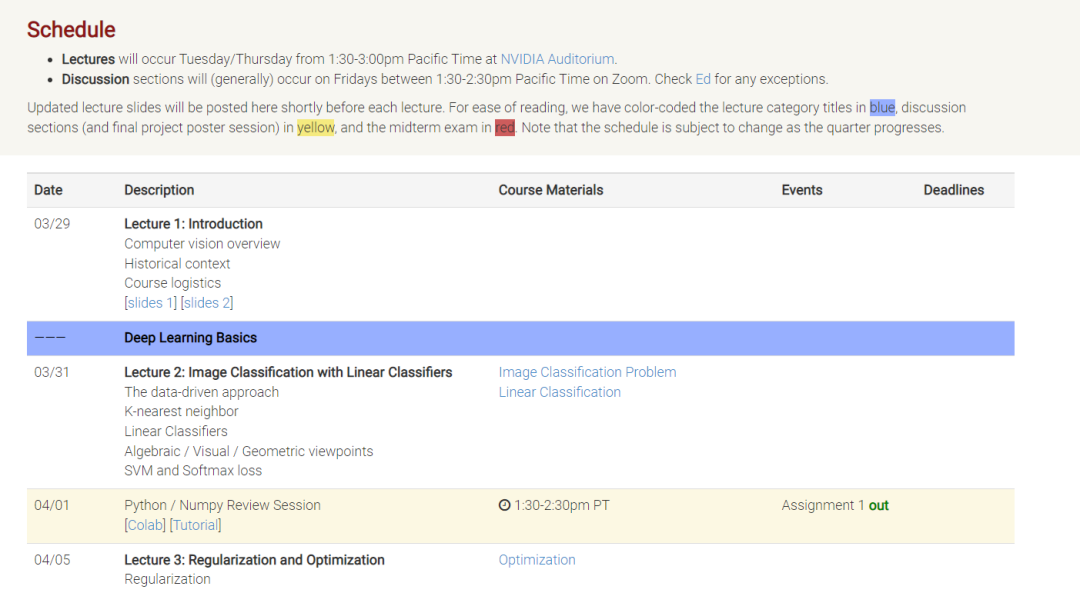The image size is (1080, 593).
Task: Click the yellow highlighted word swatch
Action: pos(316,128)
